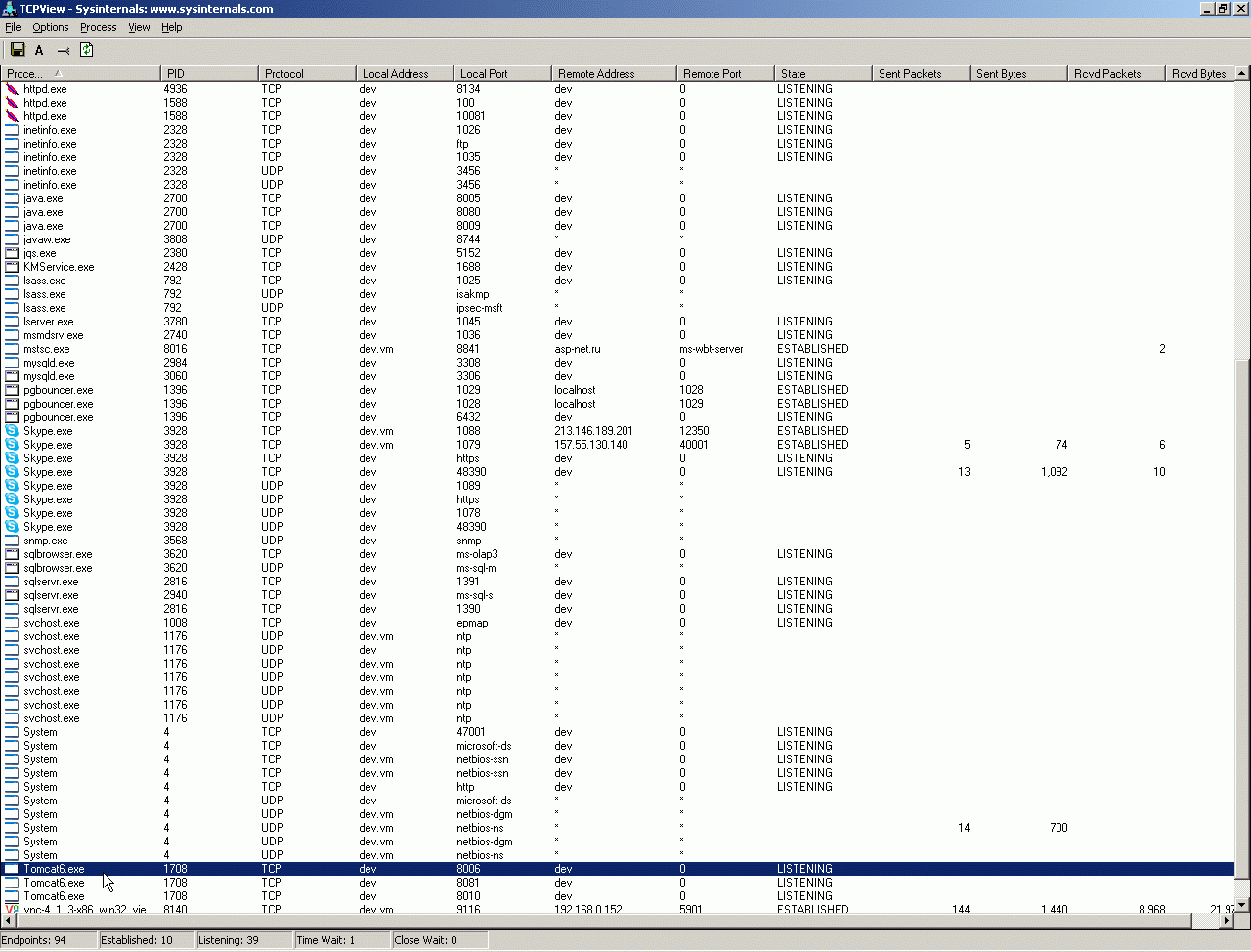The image size is (1251, 952).
Task: Click the Refresh toolbar icon
Action: [x=86, y=50]
